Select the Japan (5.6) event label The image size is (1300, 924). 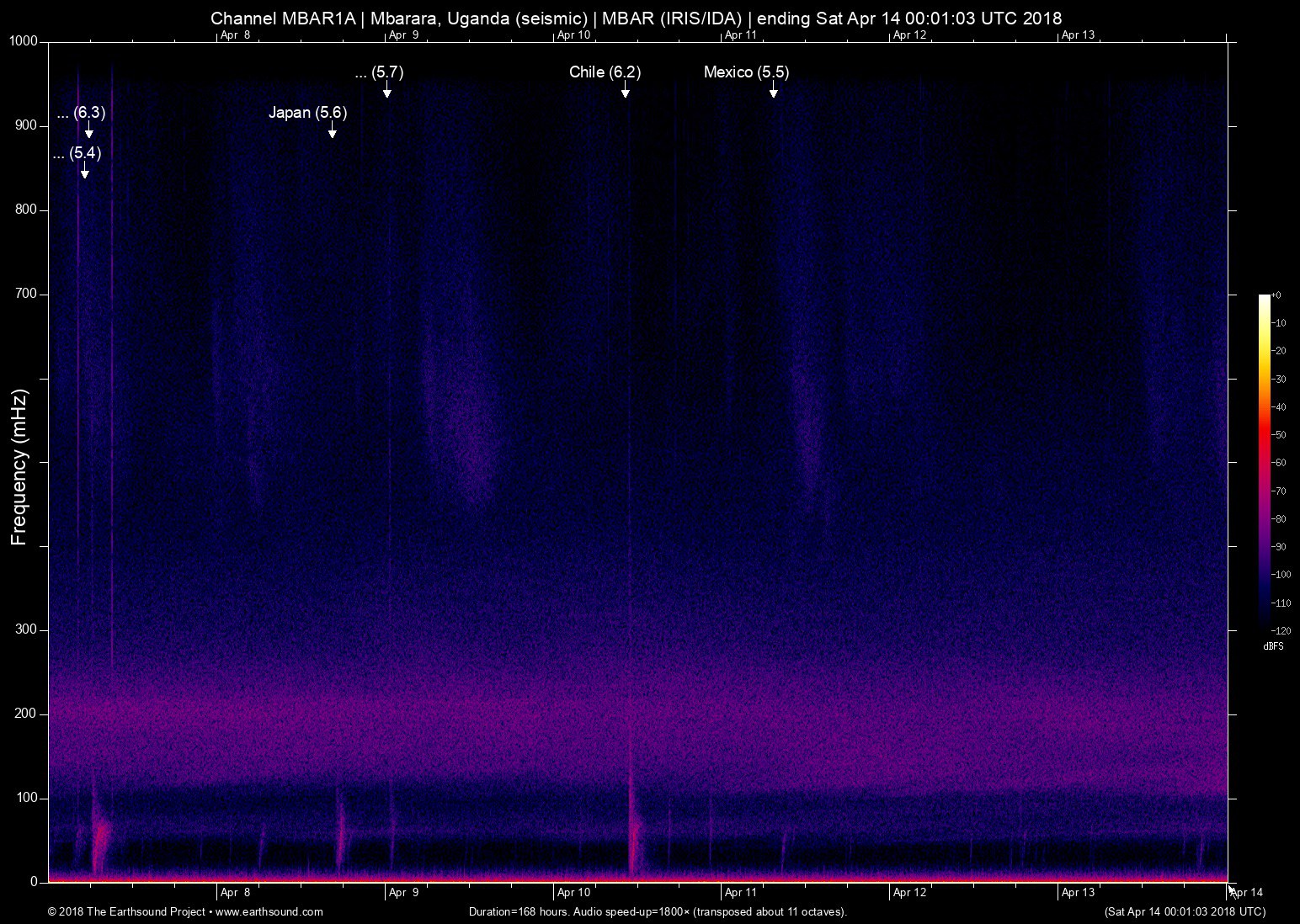click(307, 113)
